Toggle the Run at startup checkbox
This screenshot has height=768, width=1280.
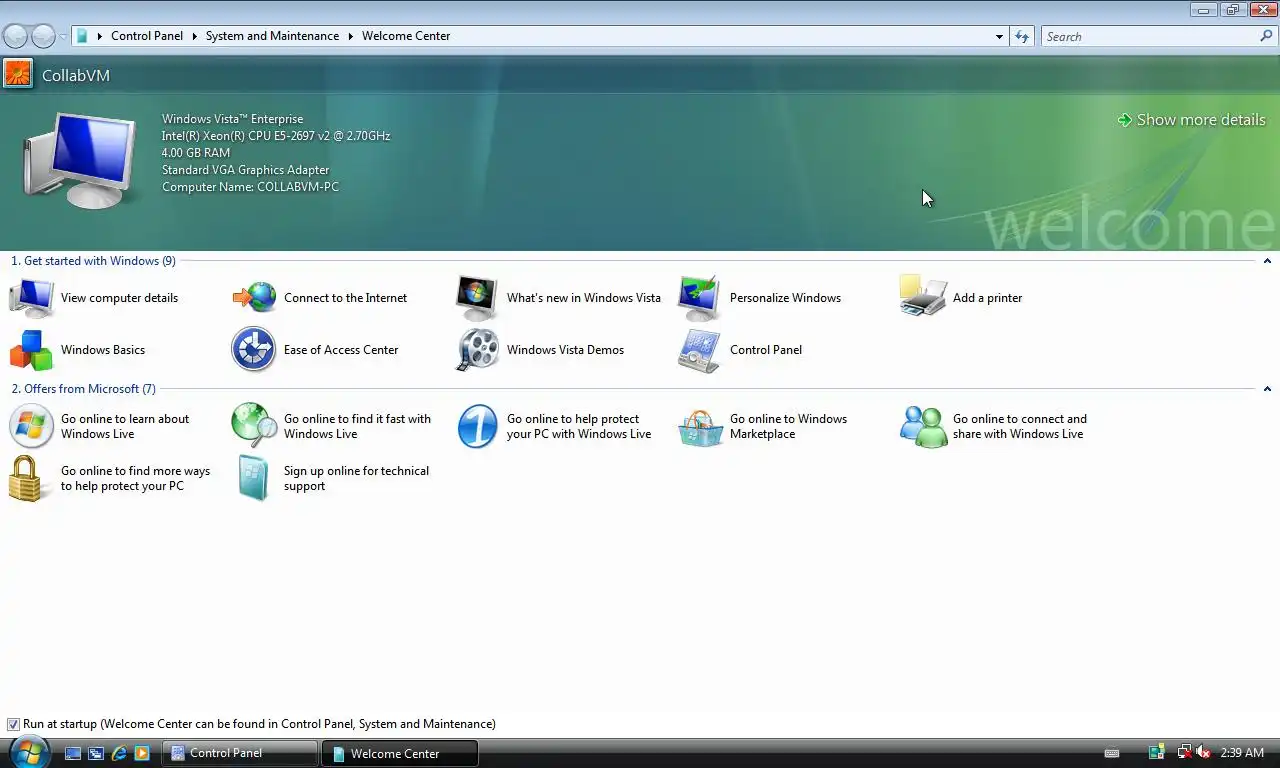pos(13,724)
